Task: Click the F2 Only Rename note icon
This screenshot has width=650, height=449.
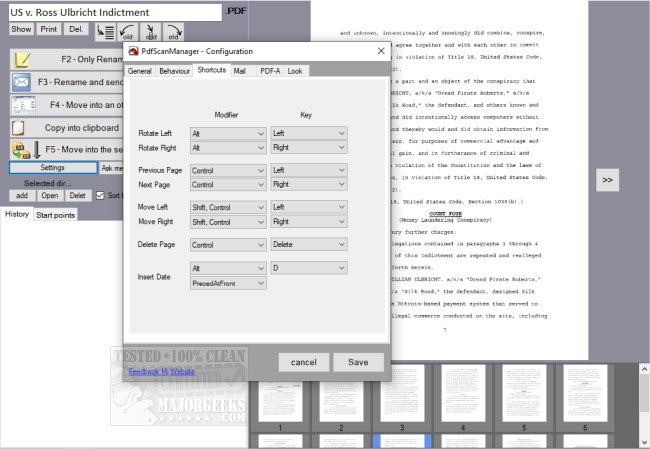Action: point(22,59)
